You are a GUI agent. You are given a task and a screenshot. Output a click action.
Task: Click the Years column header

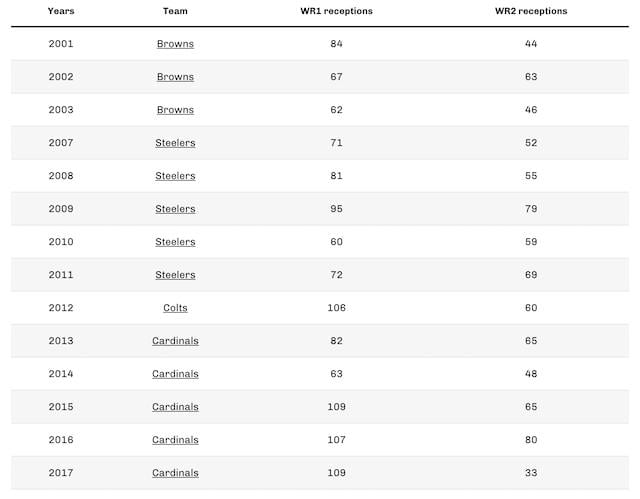(x=60, y=11)
